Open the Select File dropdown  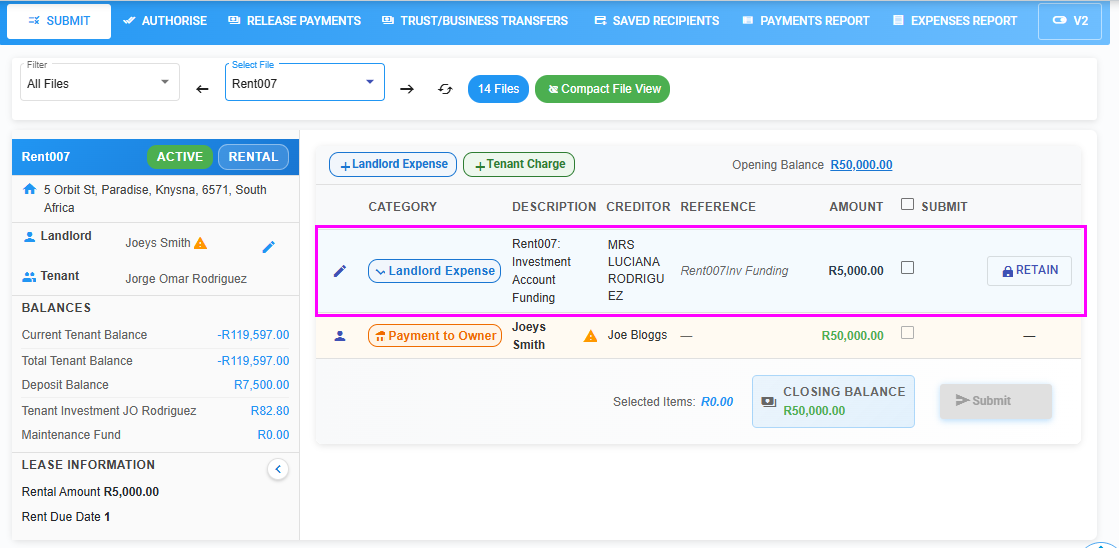click(304, 83)
